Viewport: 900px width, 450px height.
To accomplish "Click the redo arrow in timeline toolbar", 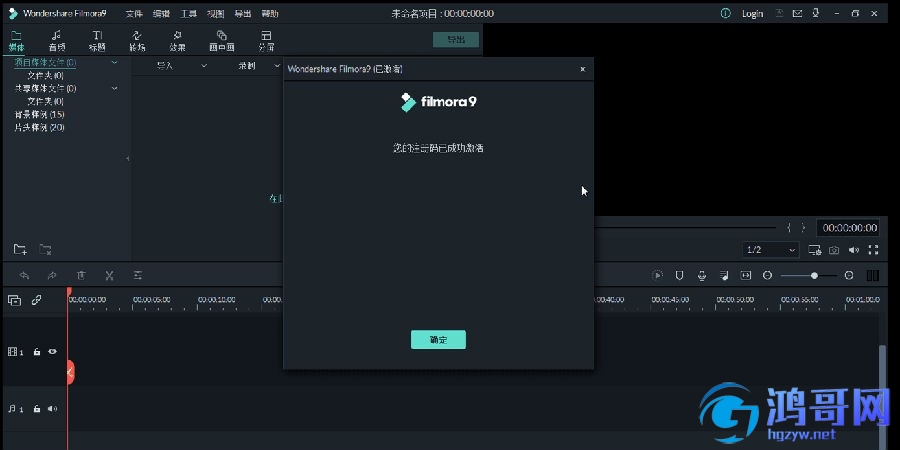I will pyautogui.click(x=52, y=276).
